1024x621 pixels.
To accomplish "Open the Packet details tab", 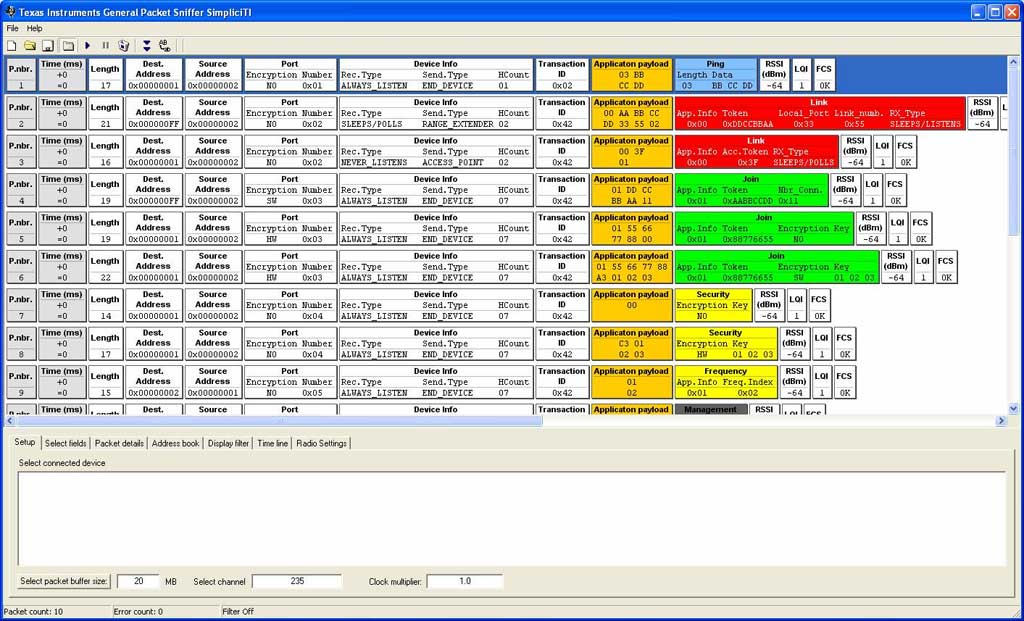I will click(x=119, y=443).
